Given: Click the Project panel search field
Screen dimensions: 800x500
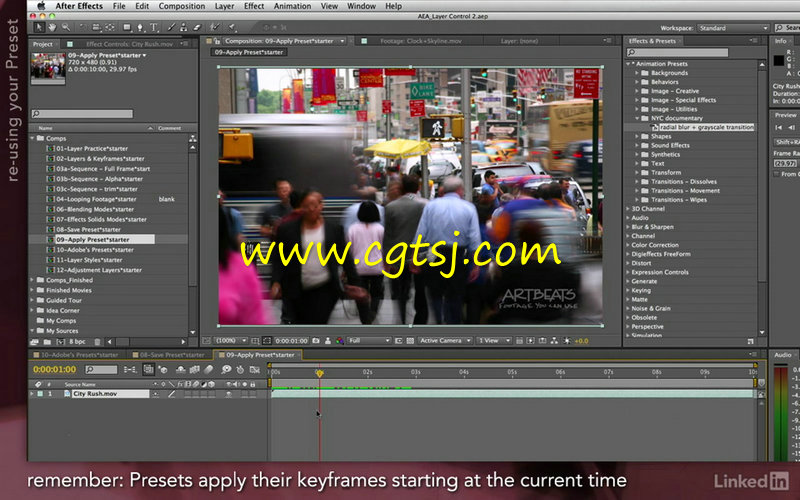Looking at the screenshot, I should click(x=82, y=114).
